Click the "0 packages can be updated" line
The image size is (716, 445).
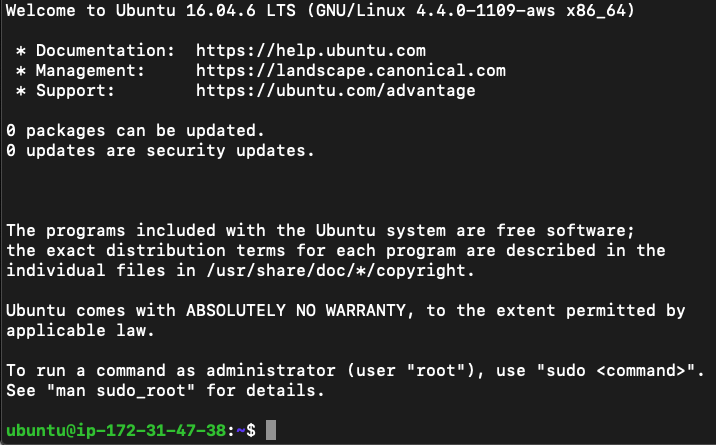[x=135, y=131]
